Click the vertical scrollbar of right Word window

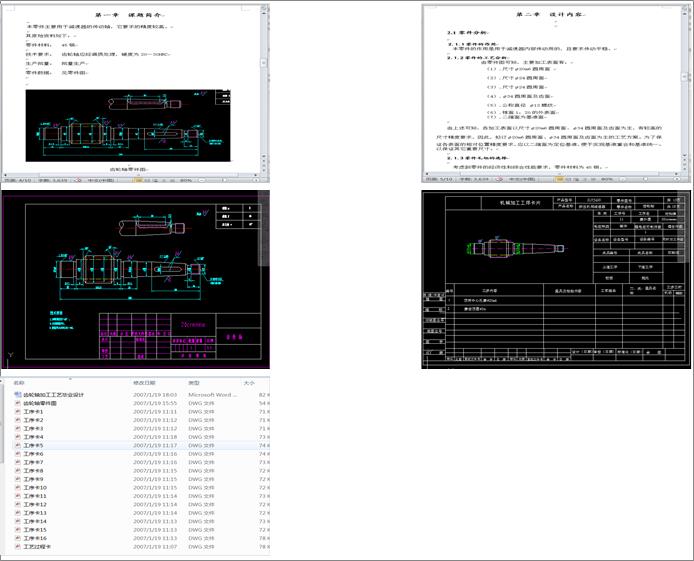[685, 84]
